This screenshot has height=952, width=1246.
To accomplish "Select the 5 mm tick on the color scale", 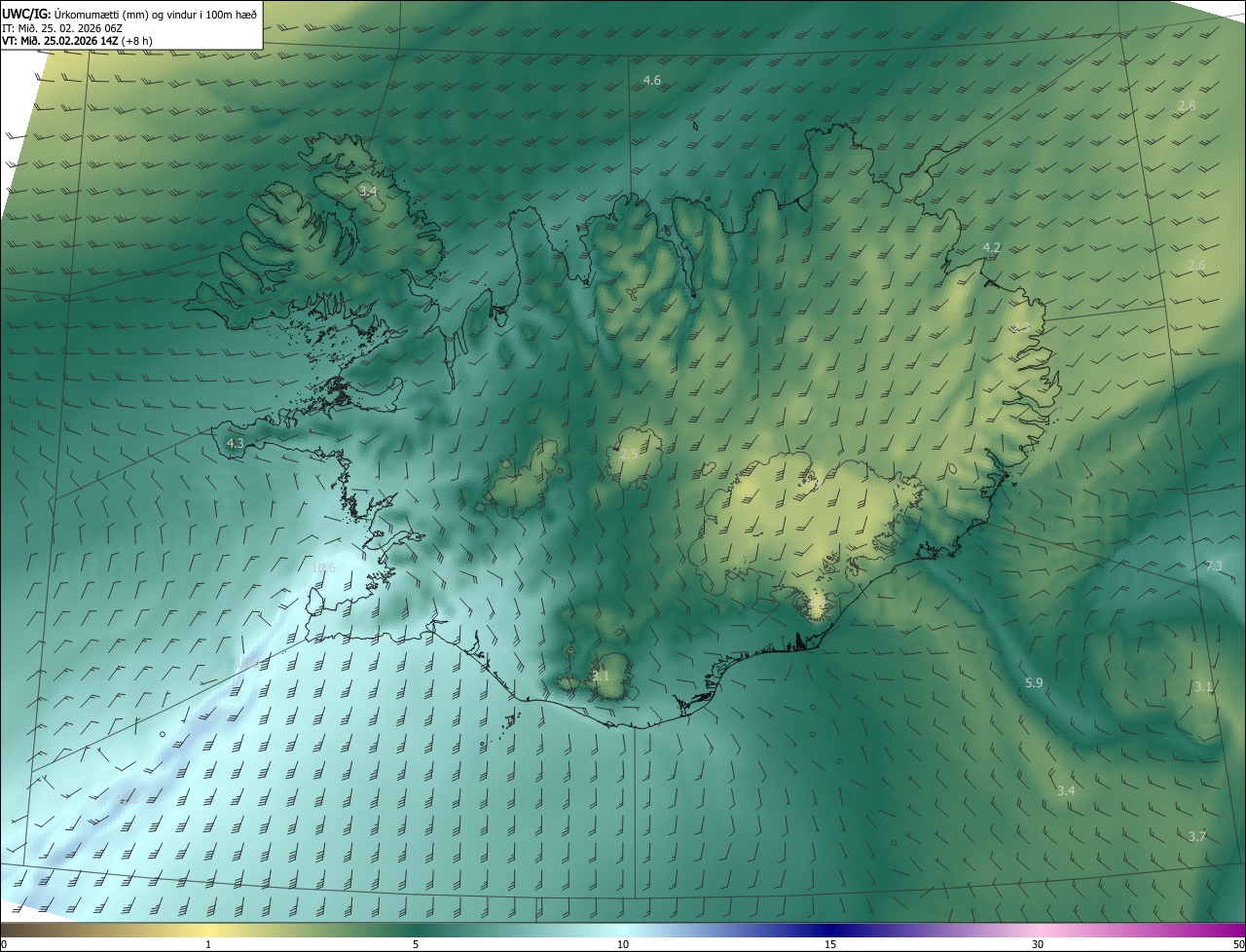I will tap(416, 944).
